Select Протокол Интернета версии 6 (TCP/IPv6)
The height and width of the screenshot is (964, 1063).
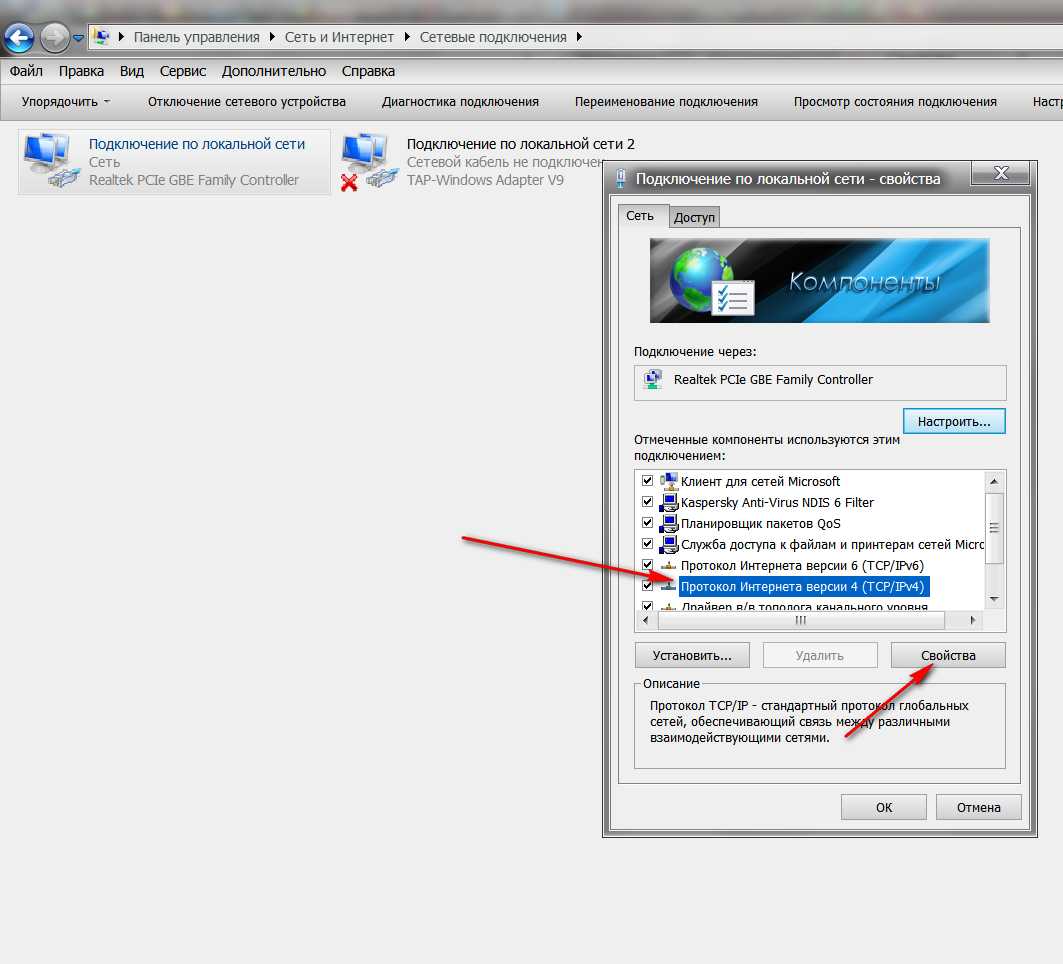802,565
